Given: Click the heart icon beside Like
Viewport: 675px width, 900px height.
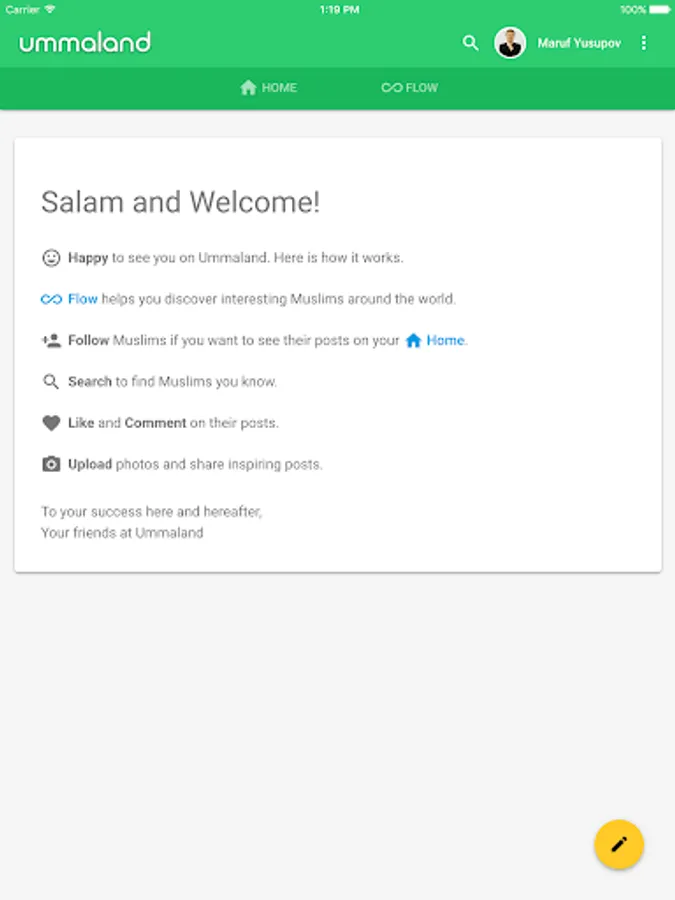Looking at the screenshot, I should [x=51, y=423].
